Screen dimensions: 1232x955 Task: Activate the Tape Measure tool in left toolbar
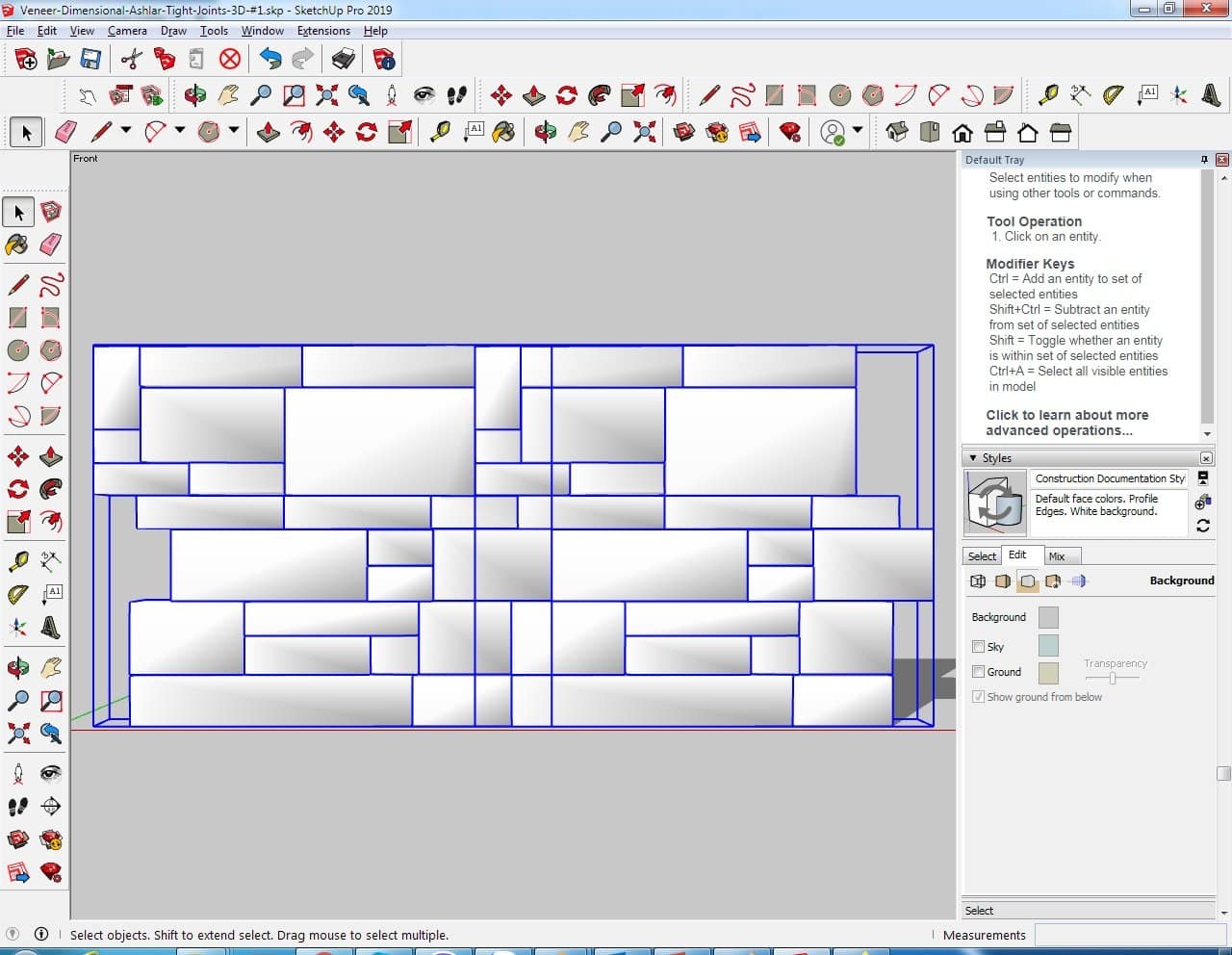[x=18, y=561]
